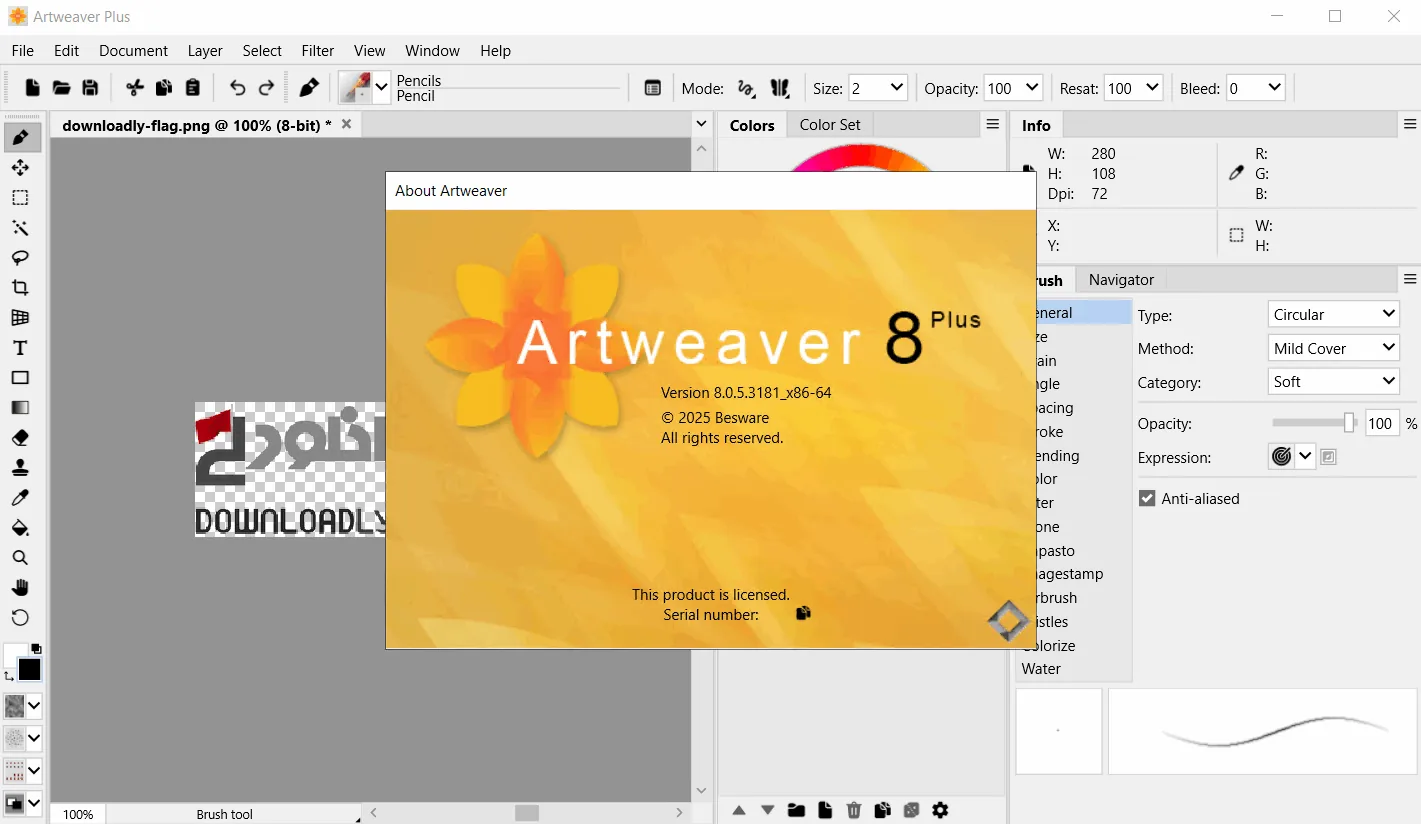Switch to the Color Set tab
This screenshot has width=1421, height=824.
[830, 125]
